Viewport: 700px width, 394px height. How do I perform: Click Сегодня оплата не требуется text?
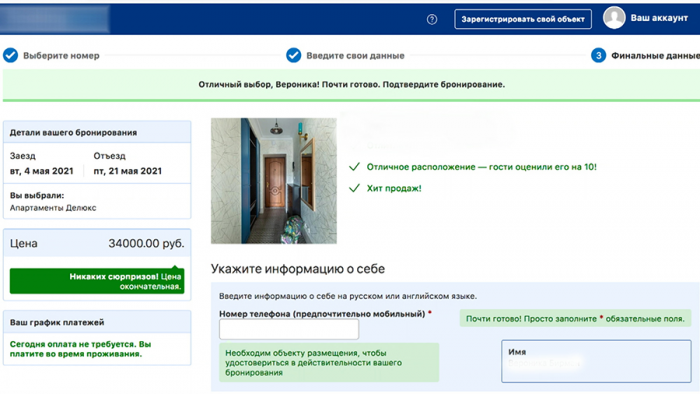pos(80,349)
